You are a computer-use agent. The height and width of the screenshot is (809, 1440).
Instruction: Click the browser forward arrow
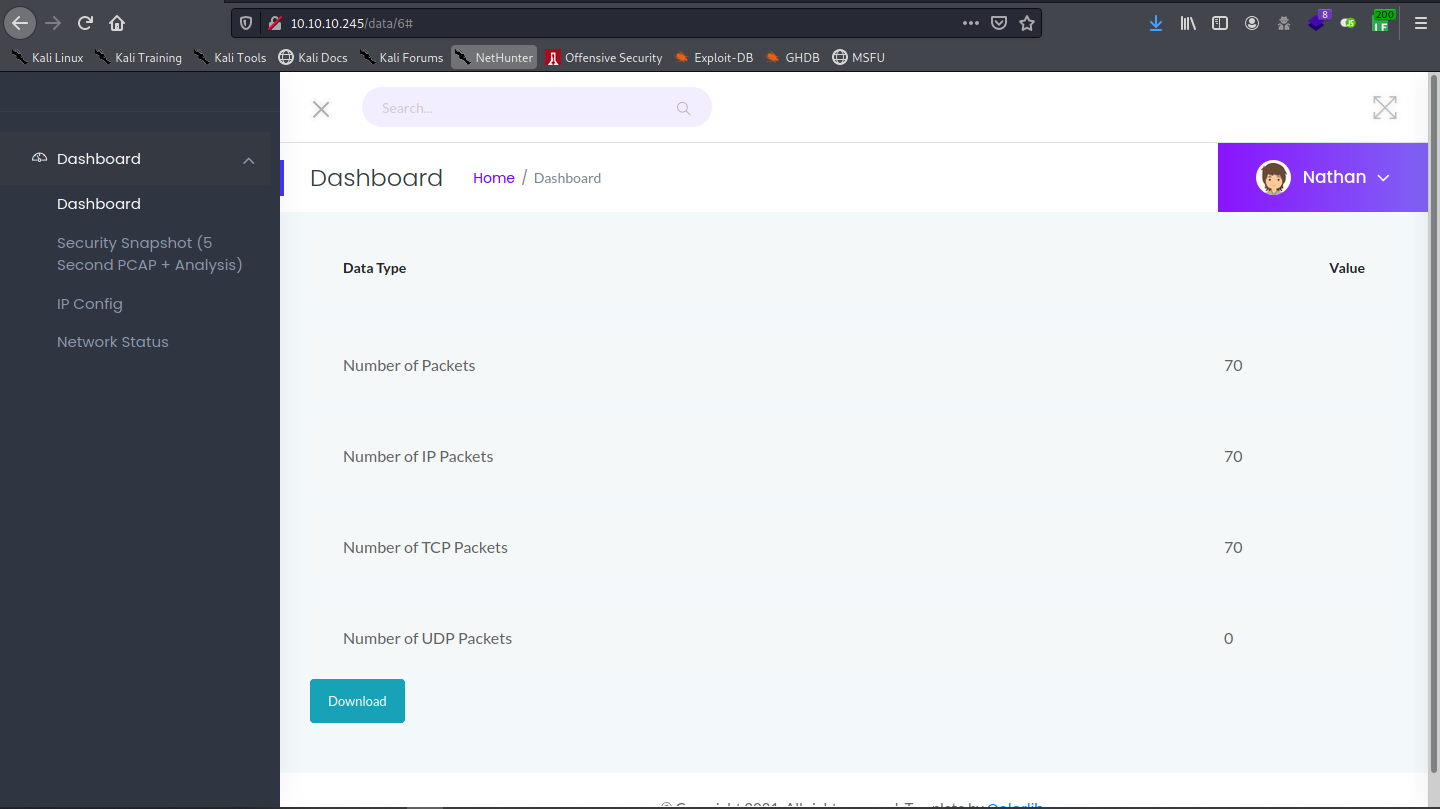click(53, 22)
